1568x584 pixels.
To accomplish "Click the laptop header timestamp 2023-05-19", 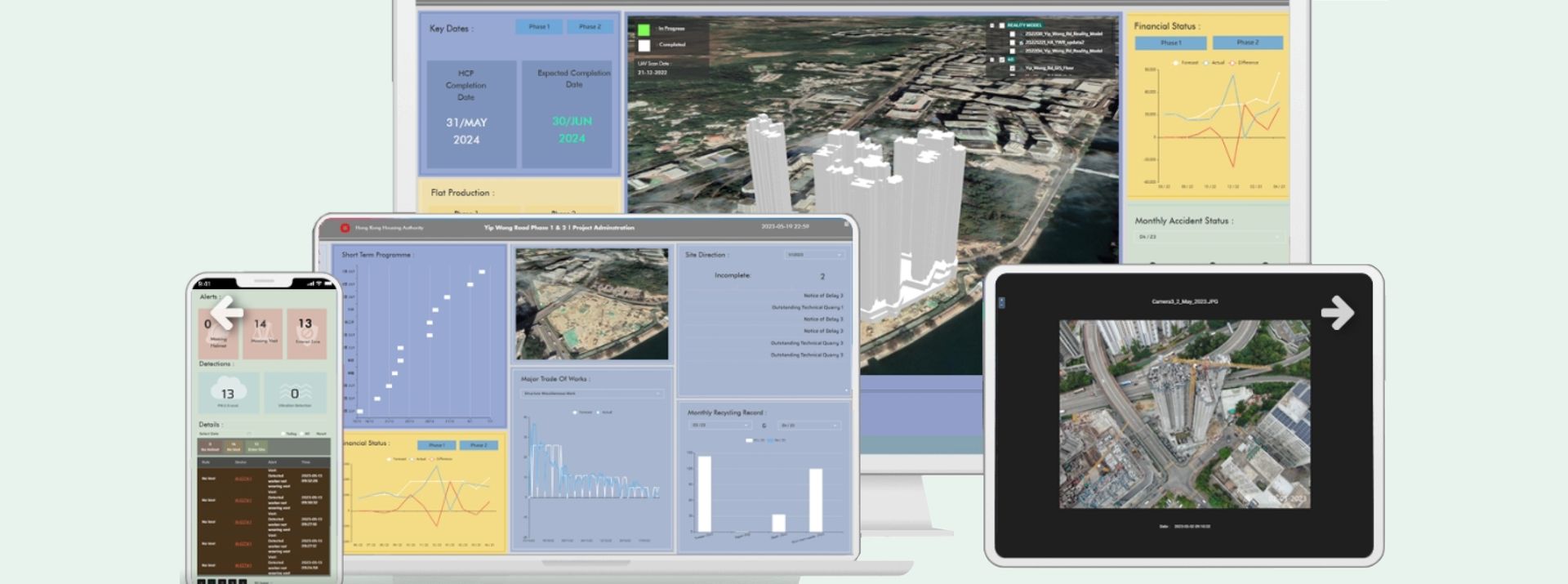I will click(x=785, y=226).
